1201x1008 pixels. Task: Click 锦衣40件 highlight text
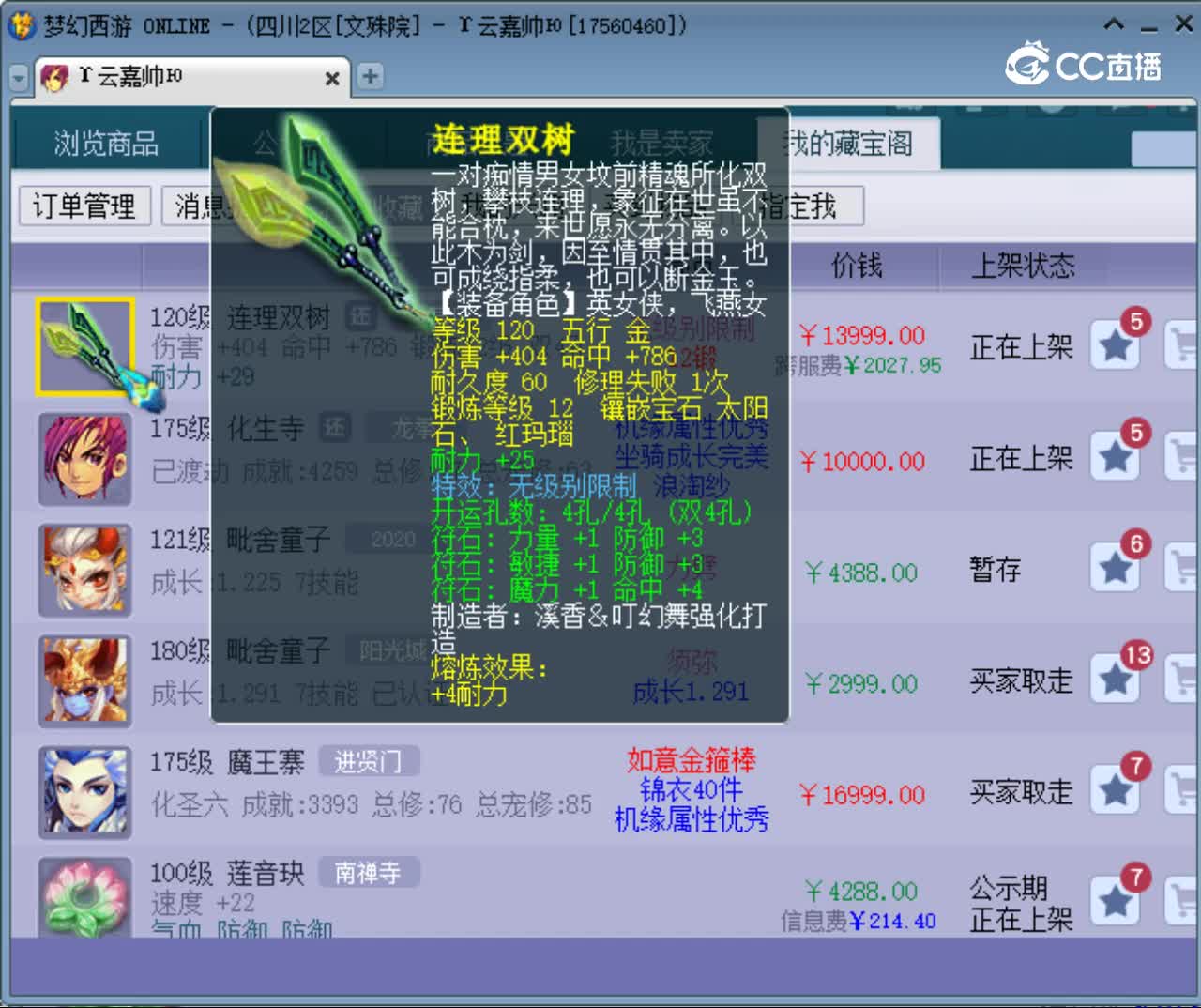pos(692,789)
